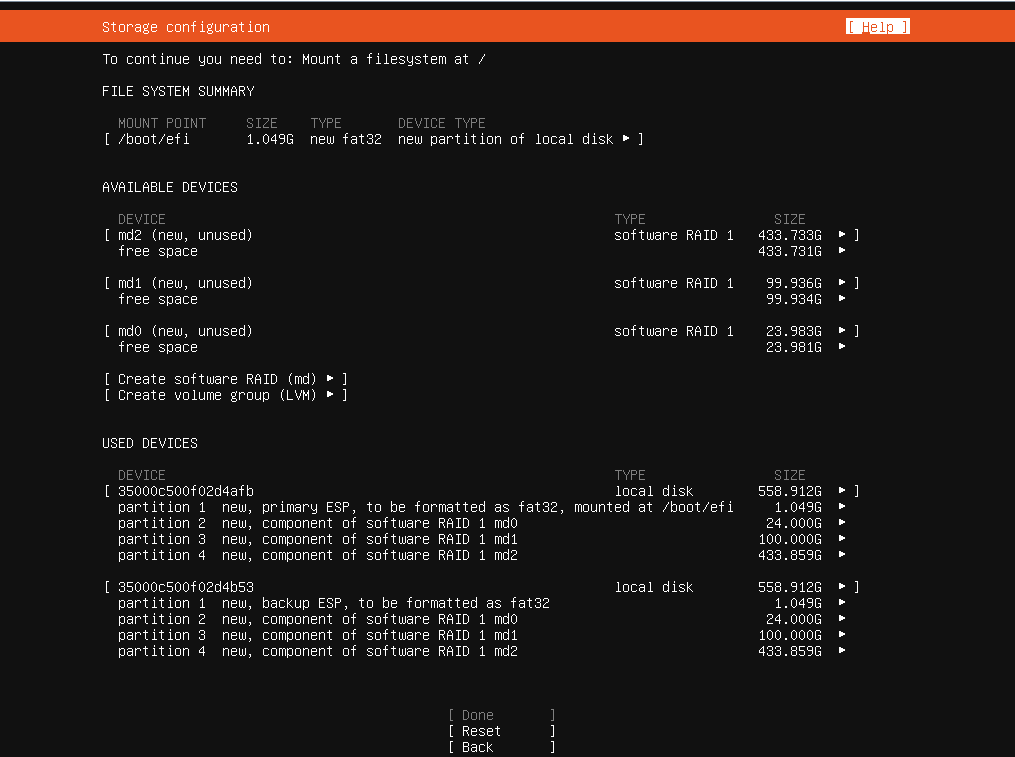This screenshot has height=757, width=1015.
Task: Click arrow for 100.000G md1 partition on first disk
Action: 842,539
